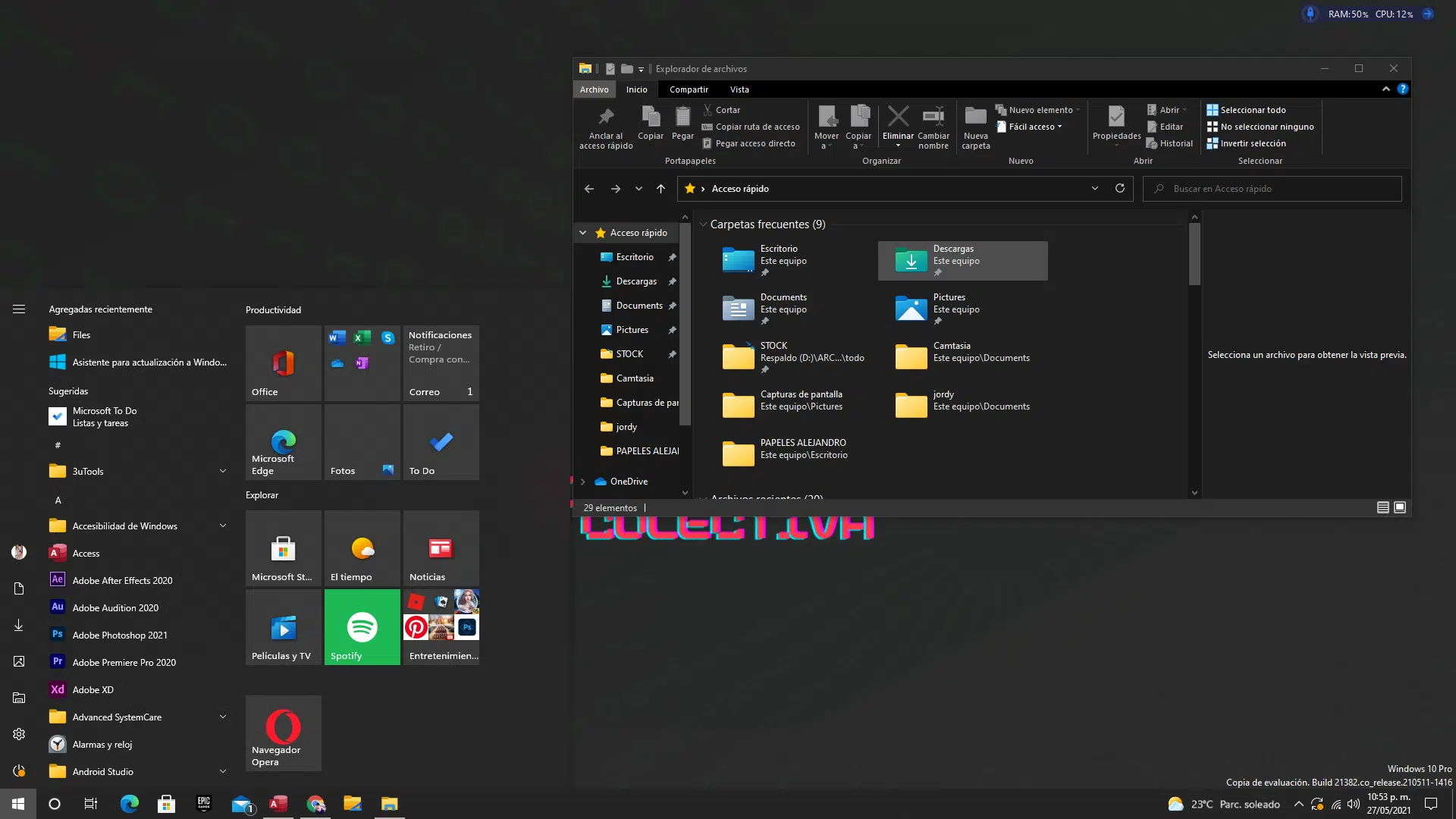
Task: Switch file list to details view
Action: pyautogui.click(x=1383, y=507)
